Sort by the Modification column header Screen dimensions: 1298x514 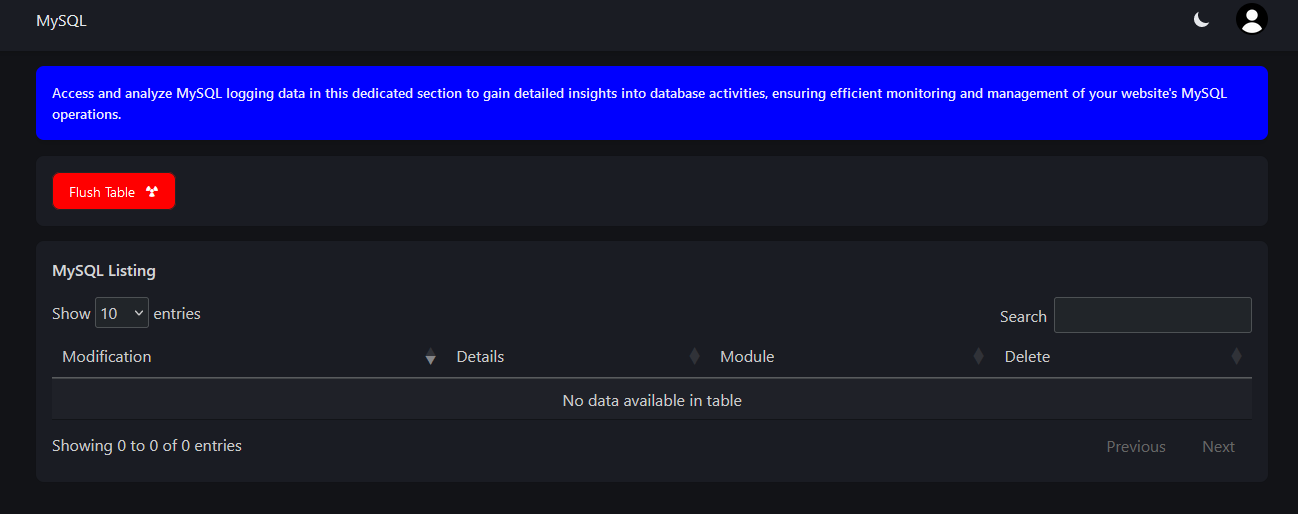pyautogui.click(x=107, y=357)
